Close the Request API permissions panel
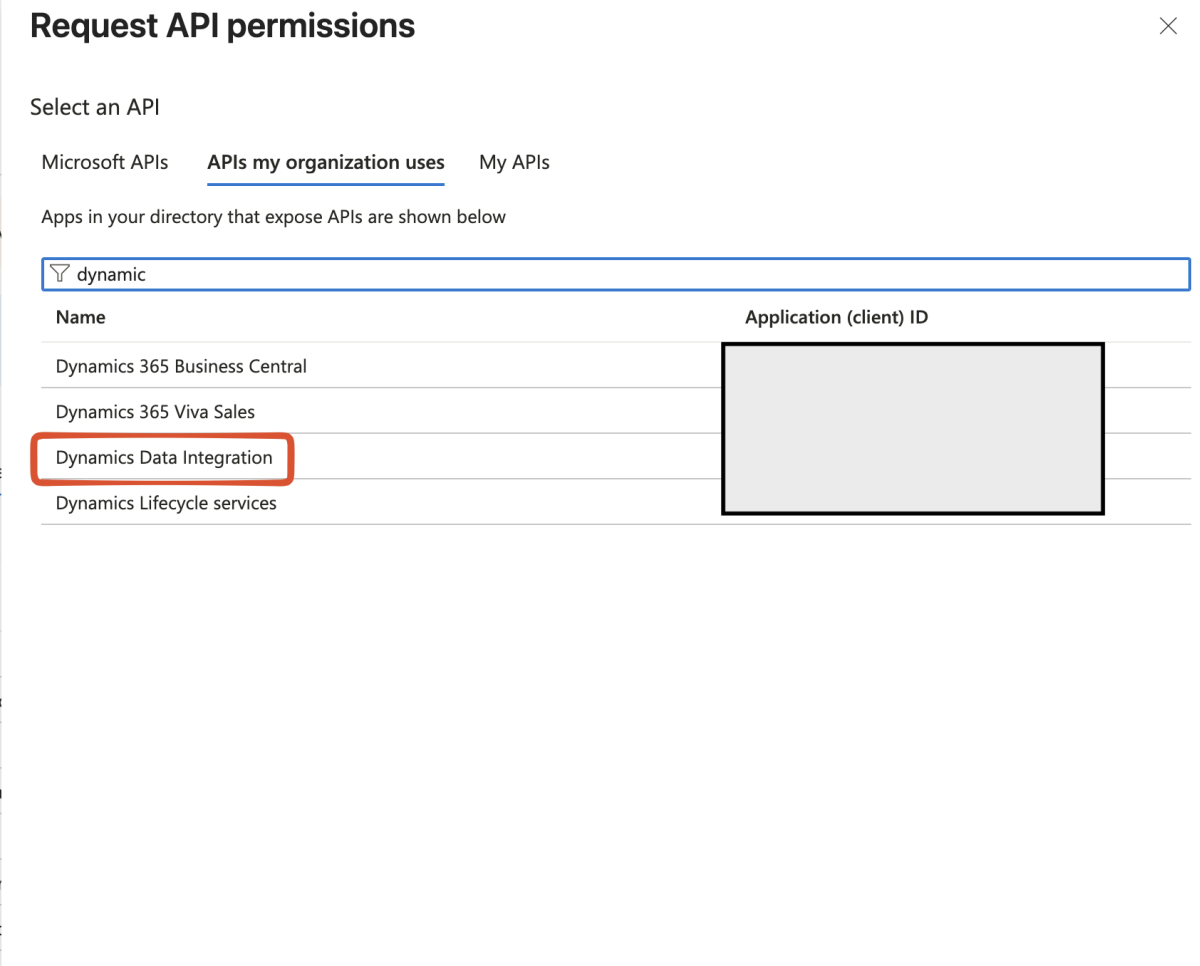 [1167, 27]
